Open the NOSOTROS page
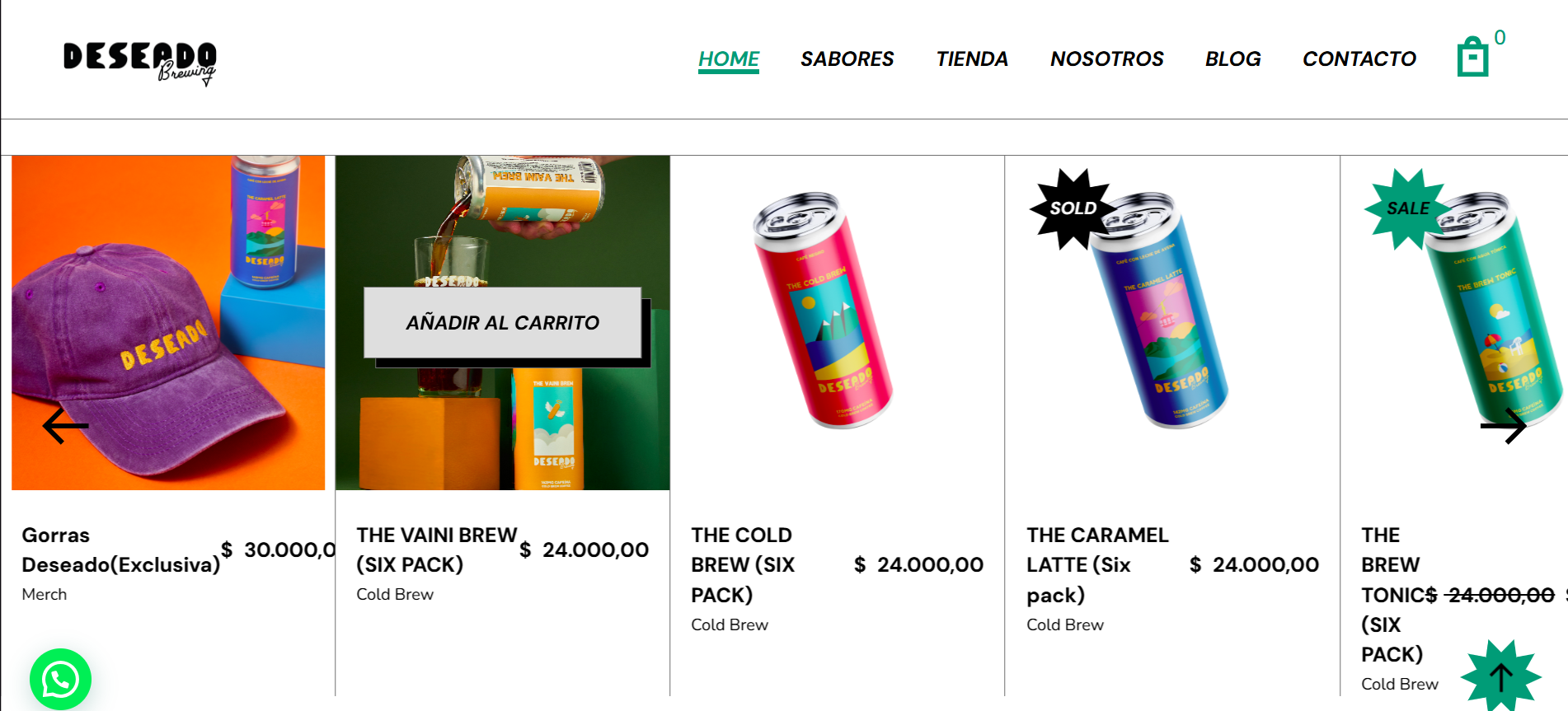1568x711 pixels. (1106, 59)
